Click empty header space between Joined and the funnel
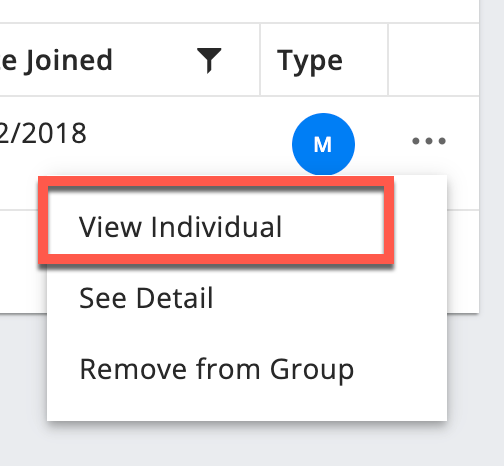This screenshot has width=504, height=466. pyautogui.click(x=155, y=60)
